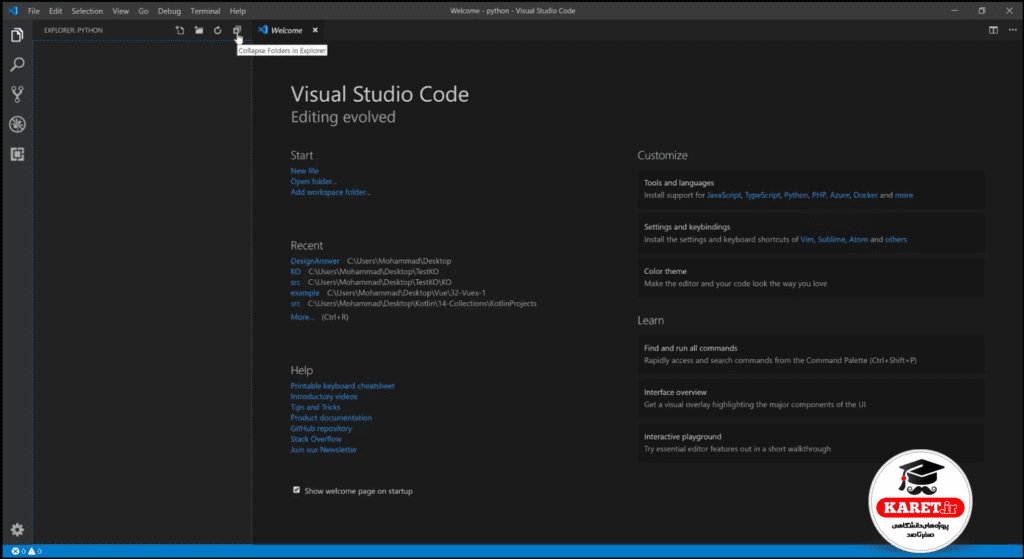The image size is (1024, 559).
Task: Click the errors count in status bar
Action: tap(18, 551)
